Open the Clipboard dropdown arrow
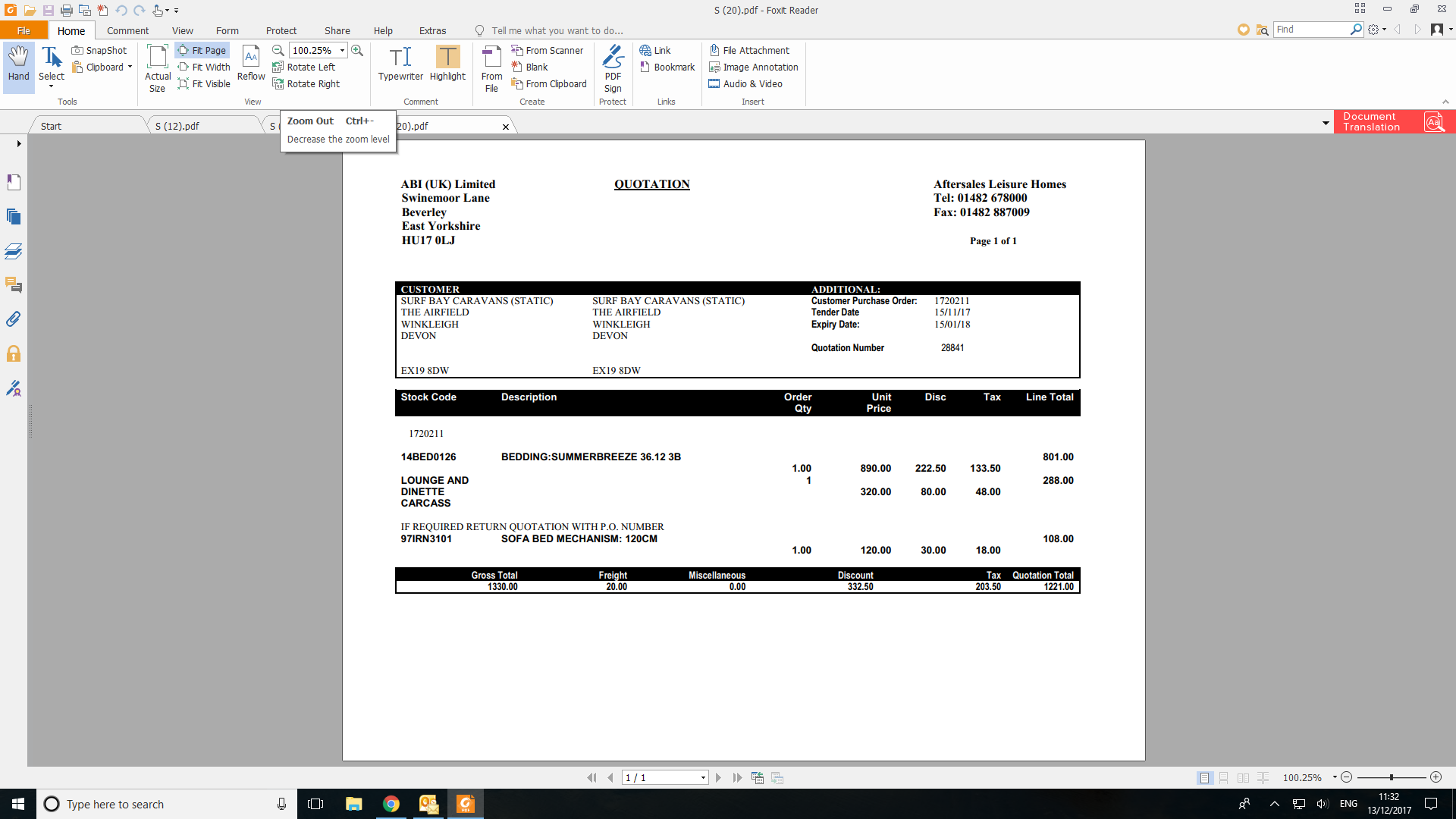 tap(130, 67)
